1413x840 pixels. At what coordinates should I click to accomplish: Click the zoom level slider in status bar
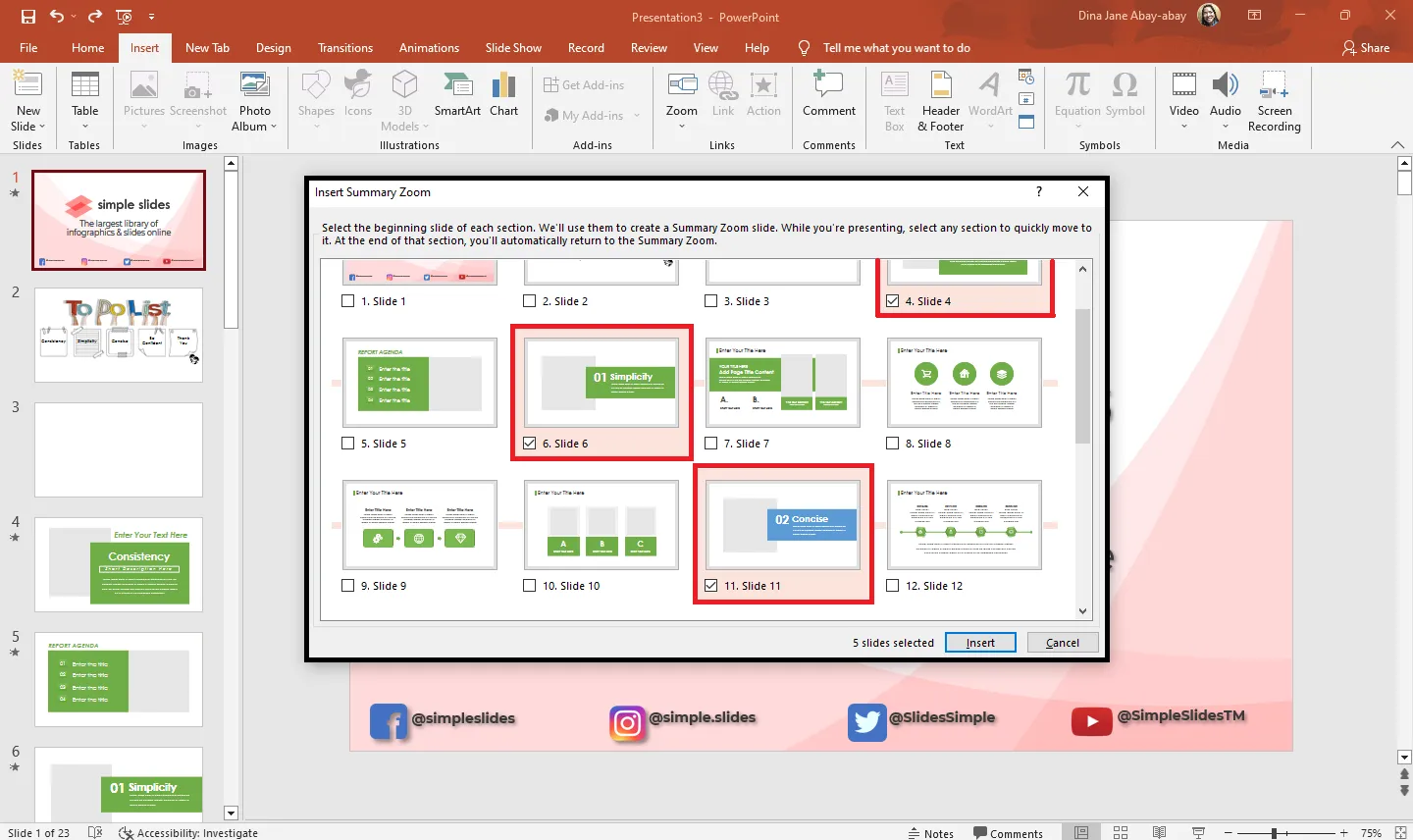[1274, 833]
